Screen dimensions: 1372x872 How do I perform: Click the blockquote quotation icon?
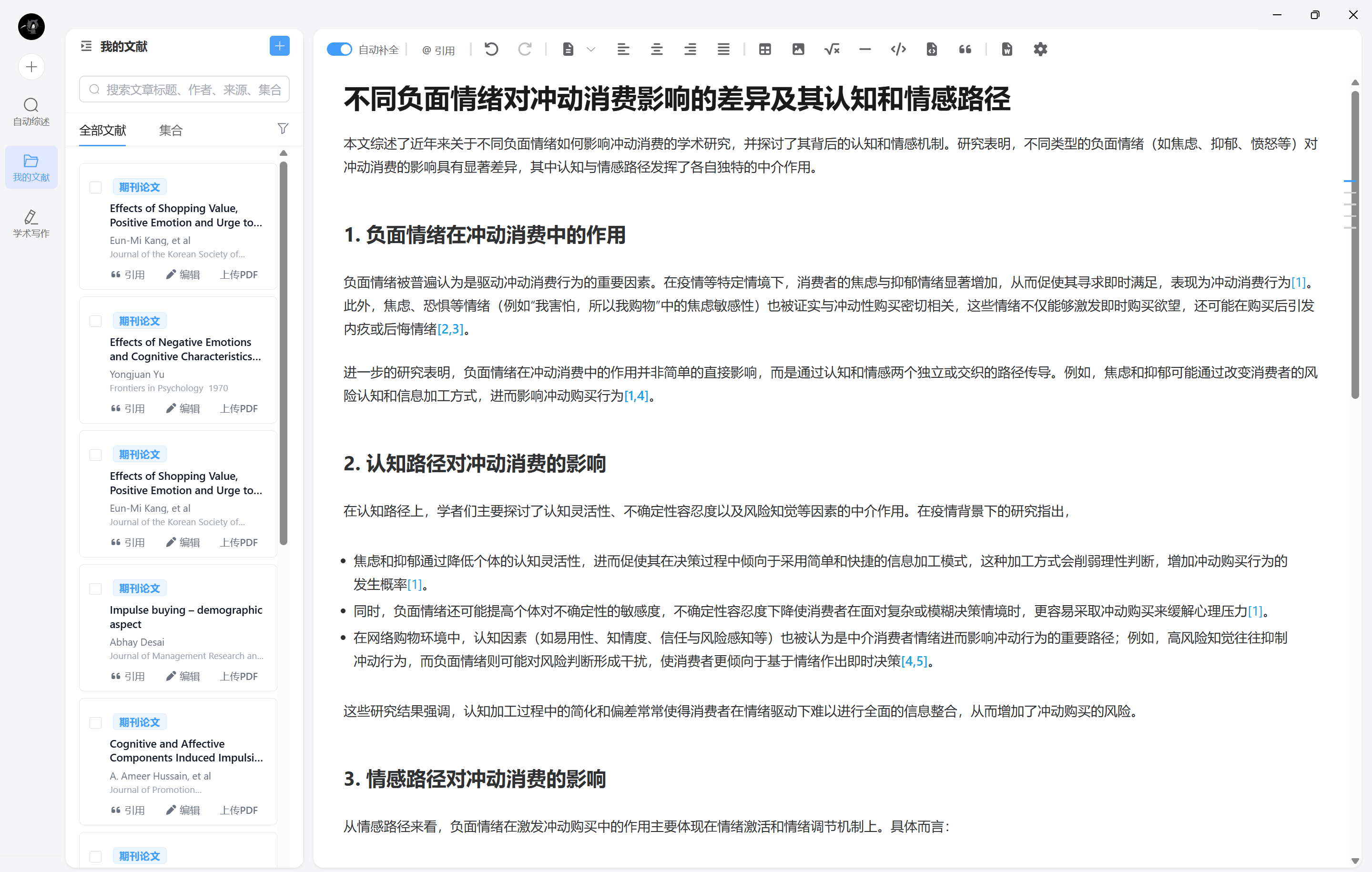[965, 50]
